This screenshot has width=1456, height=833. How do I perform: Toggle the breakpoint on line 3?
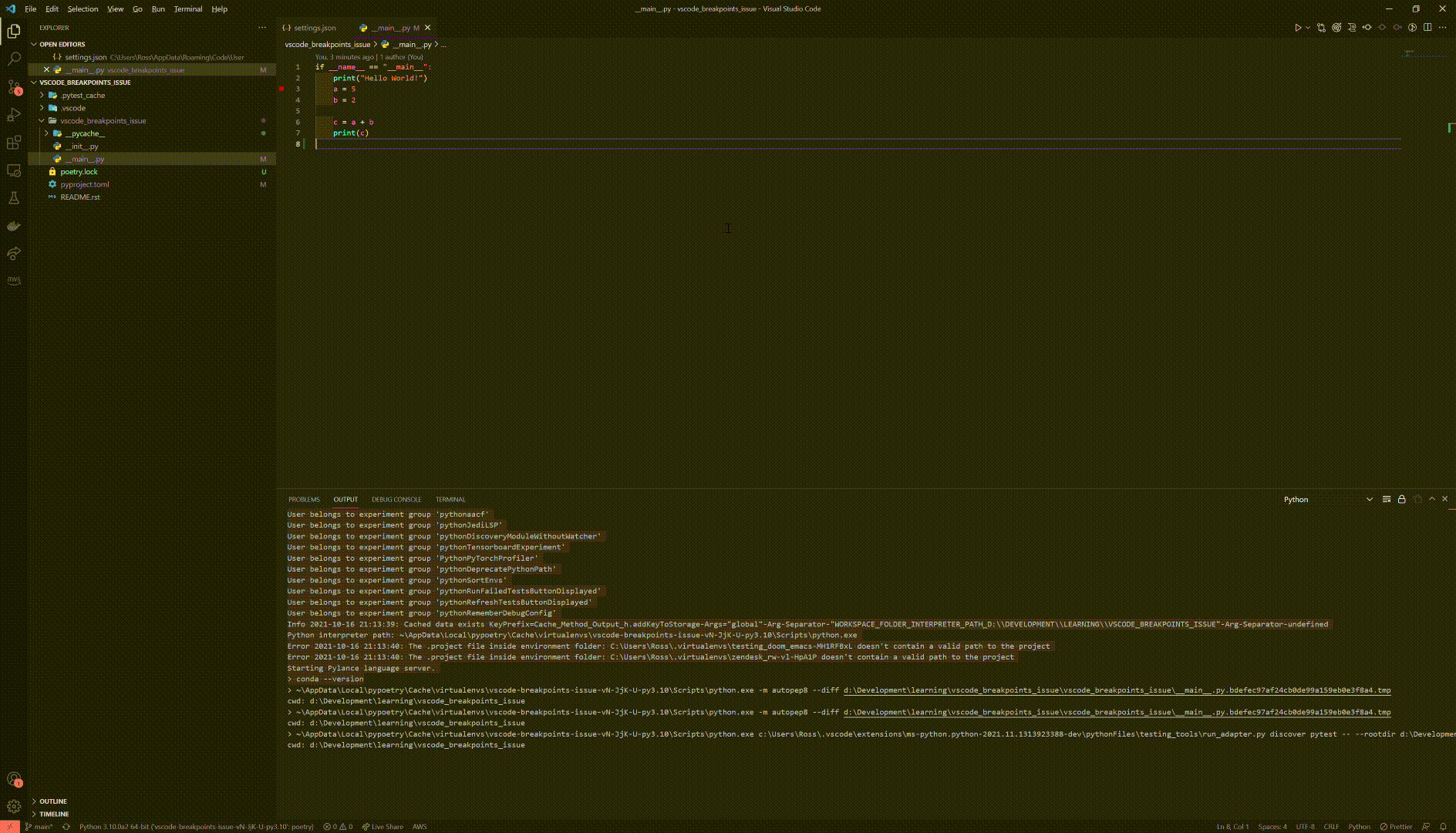(x=281, y=89)
